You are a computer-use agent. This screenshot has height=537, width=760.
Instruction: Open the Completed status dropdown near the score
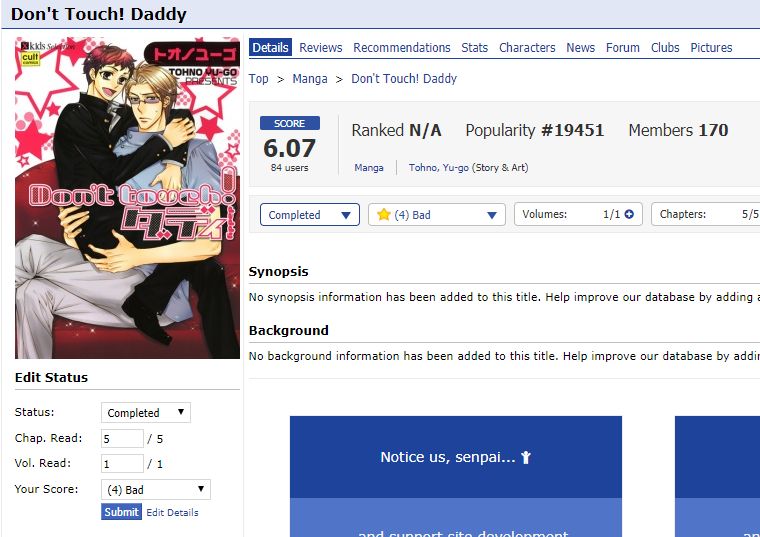tap(310, 215)
